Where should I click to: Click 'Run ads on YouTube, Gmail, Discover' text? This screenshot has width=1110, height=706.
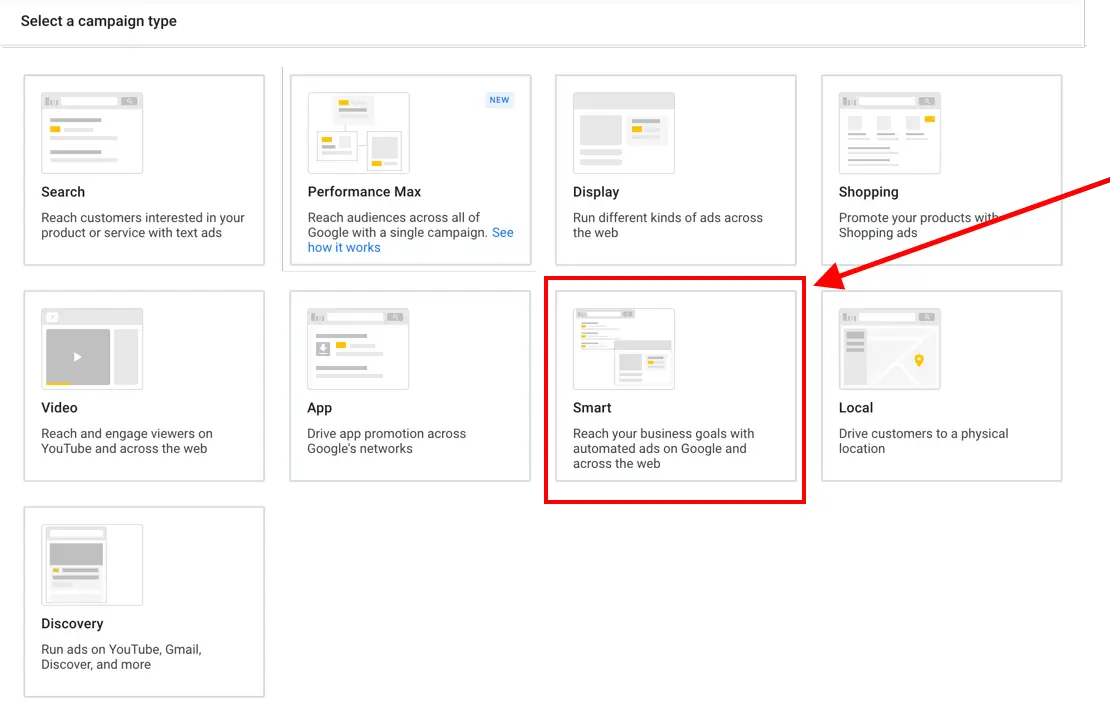[121, 657]
